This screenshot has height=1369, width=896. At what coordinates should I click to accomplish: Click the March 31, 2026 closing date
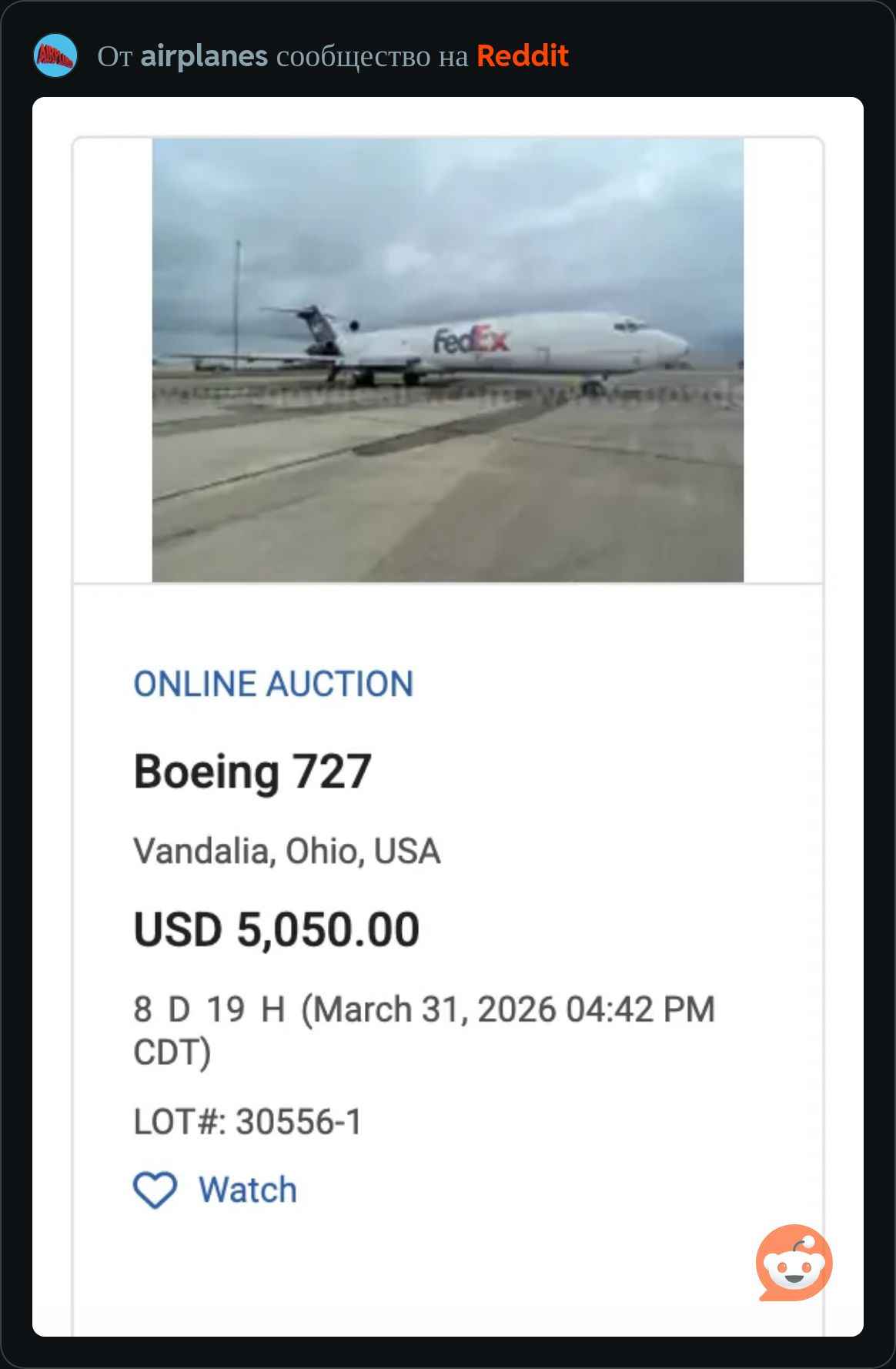(x=508, y=1009)
